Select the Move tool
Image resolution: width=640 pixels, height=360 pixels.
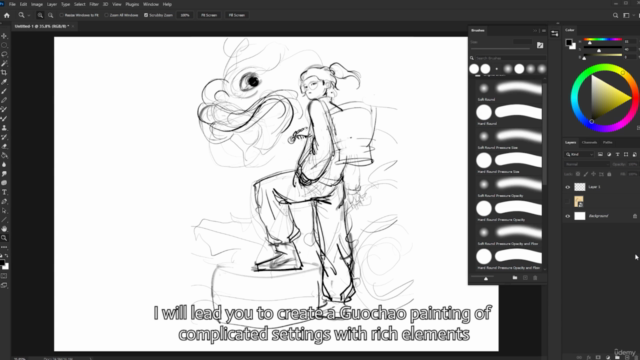point(4,36)
